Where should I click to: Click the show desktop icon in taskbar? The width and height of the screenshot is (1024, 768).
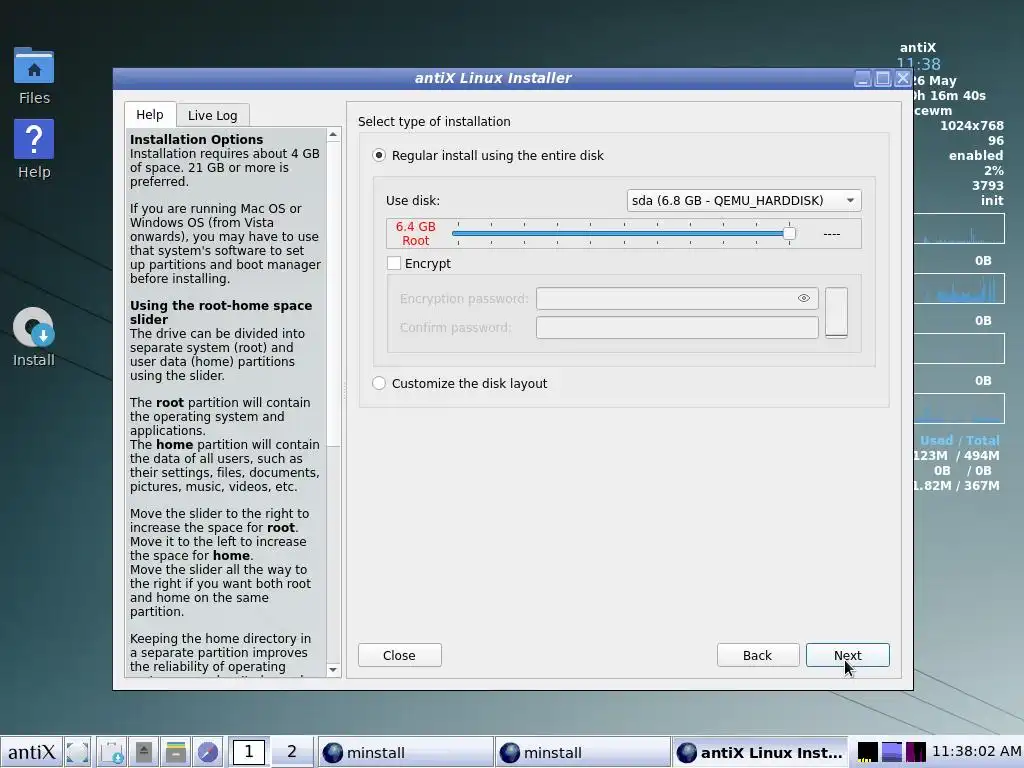[77, 752]
